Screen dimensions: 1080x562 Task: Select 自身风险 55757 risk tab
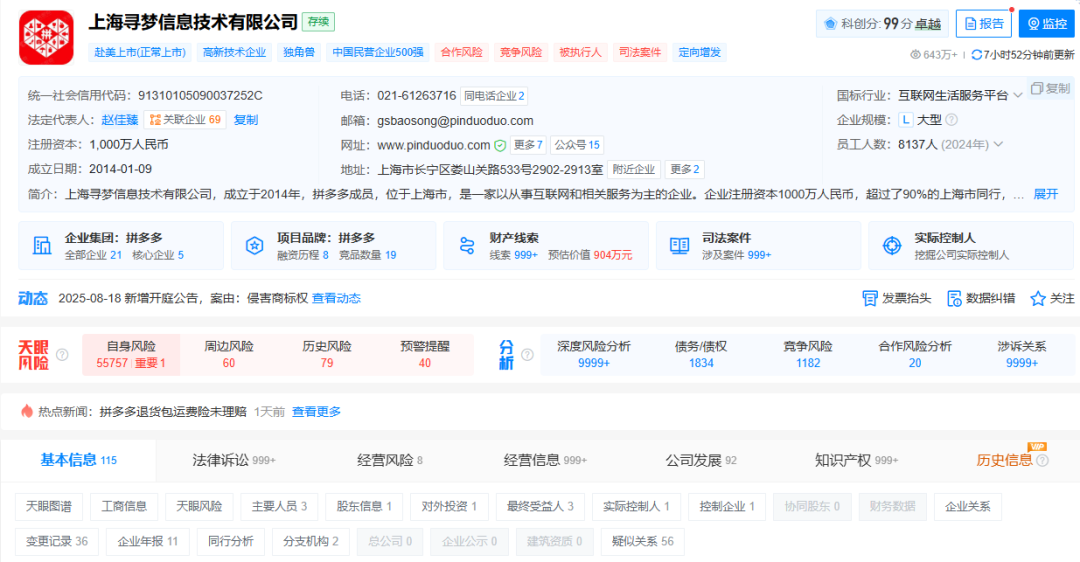click(x=131, y=355)
